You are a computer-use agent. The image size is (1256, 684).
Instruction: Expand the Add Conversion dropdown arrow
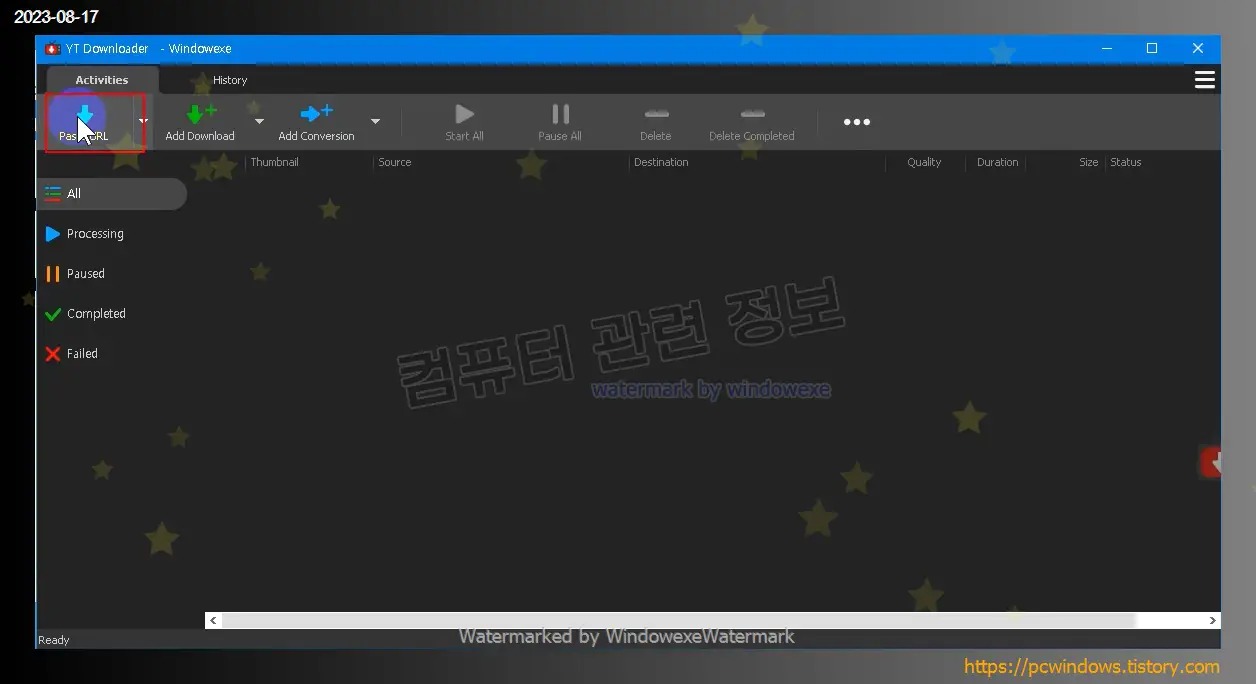[375, 121]
